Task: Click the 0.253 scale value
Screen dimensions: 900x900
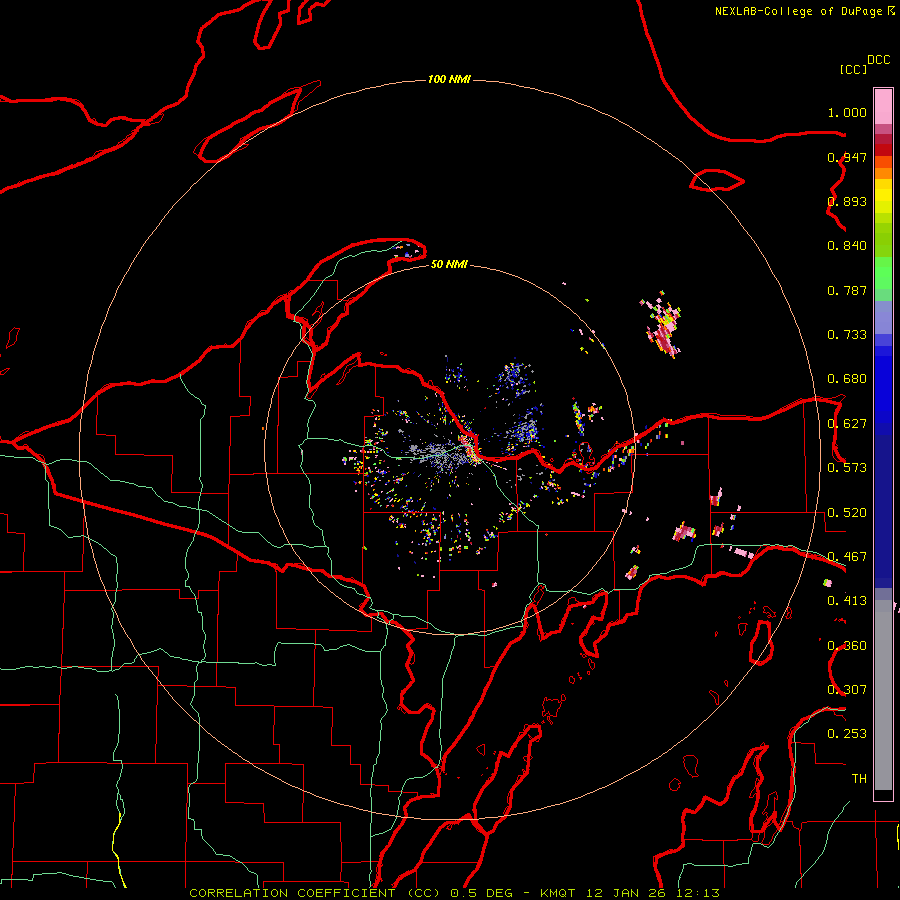Action: (x=847, y=734)
